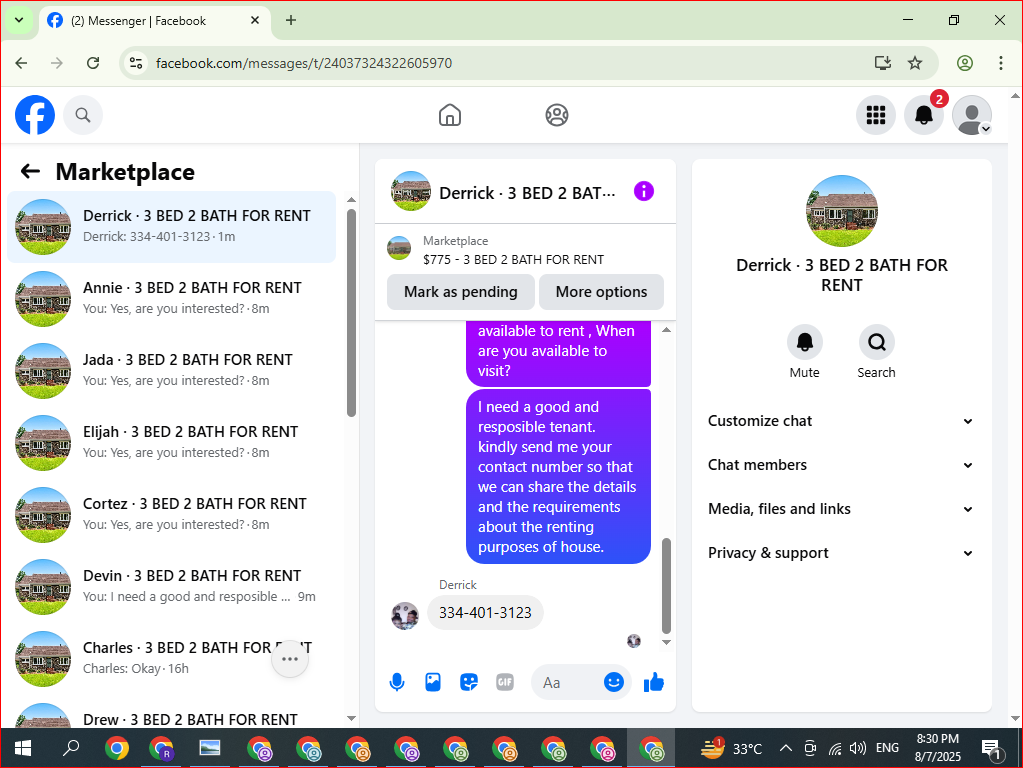Go to the Home feed icon
The height and width of the screenshot is (768, 1023).
tap(450, 115)
